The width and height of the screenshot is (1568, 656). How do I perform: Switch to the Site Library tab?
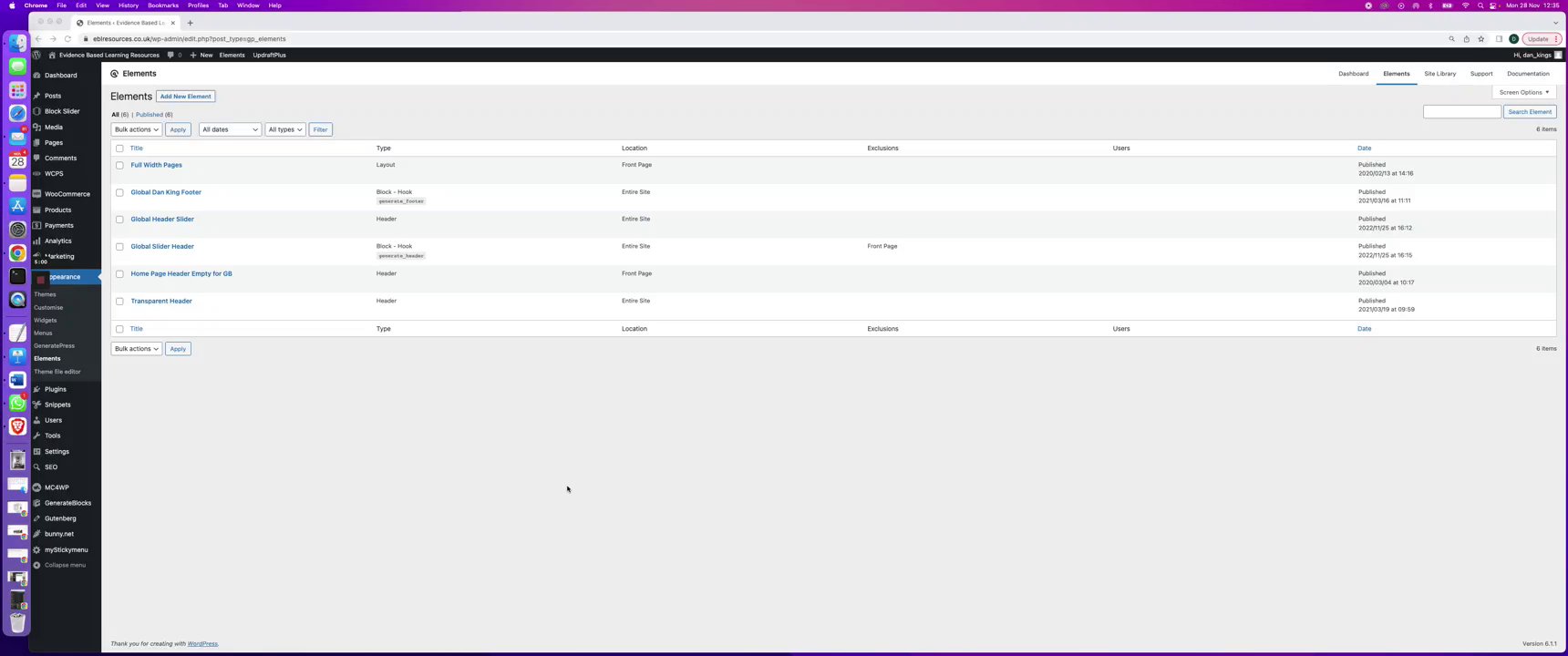[1440, 74]
